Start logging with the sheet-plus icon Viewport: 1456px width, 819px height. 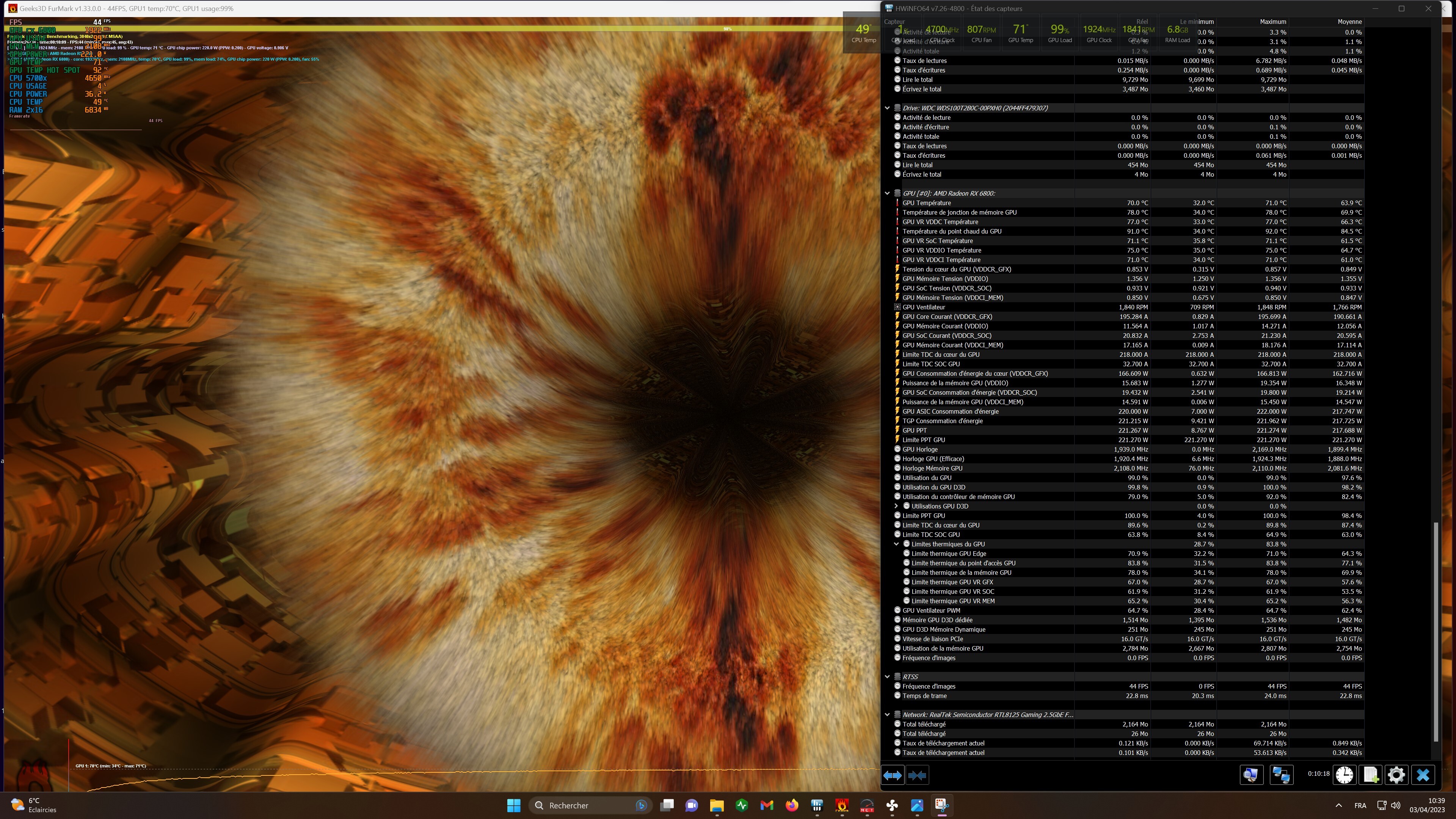click(x=1371, y=774)
